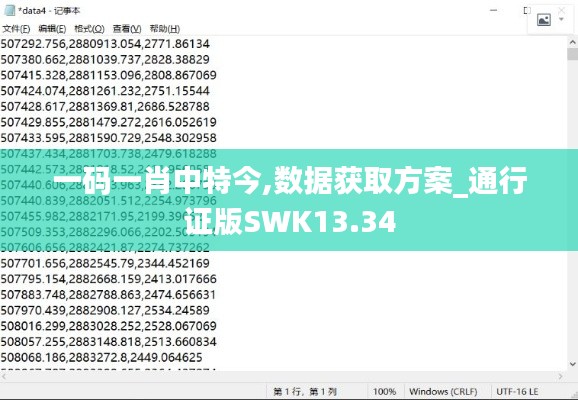
Task: Open the 帮助(H) menu
Action: coord(165,29)
